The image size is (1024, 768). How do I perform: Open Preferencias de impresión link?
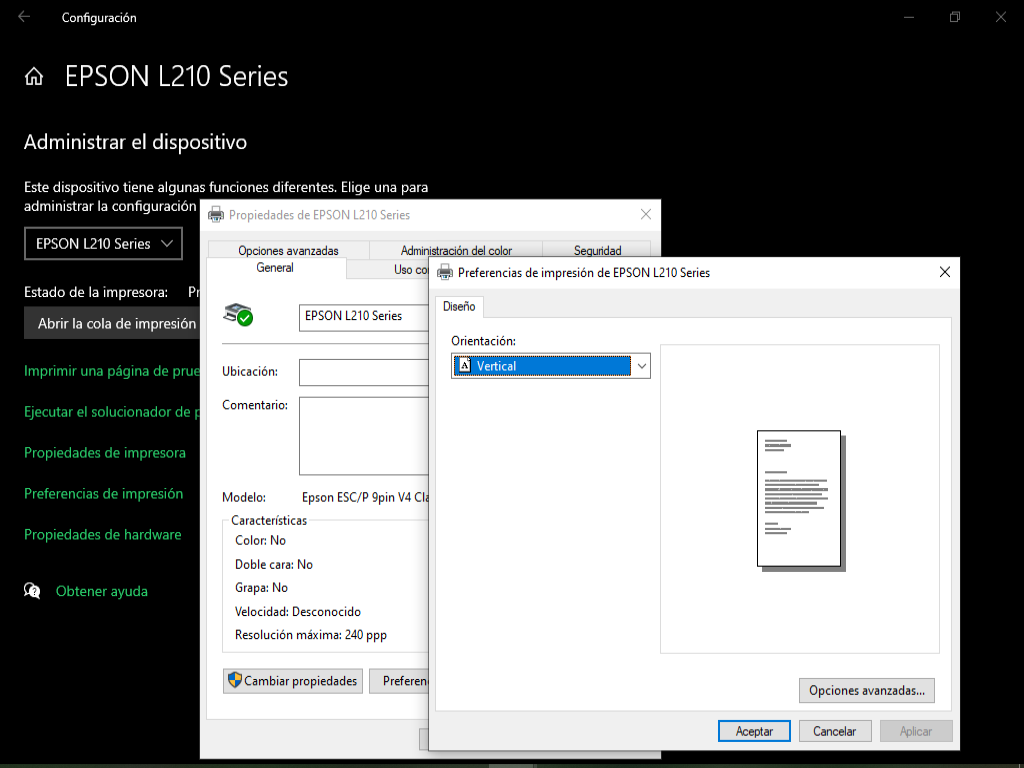click(103, 494)
